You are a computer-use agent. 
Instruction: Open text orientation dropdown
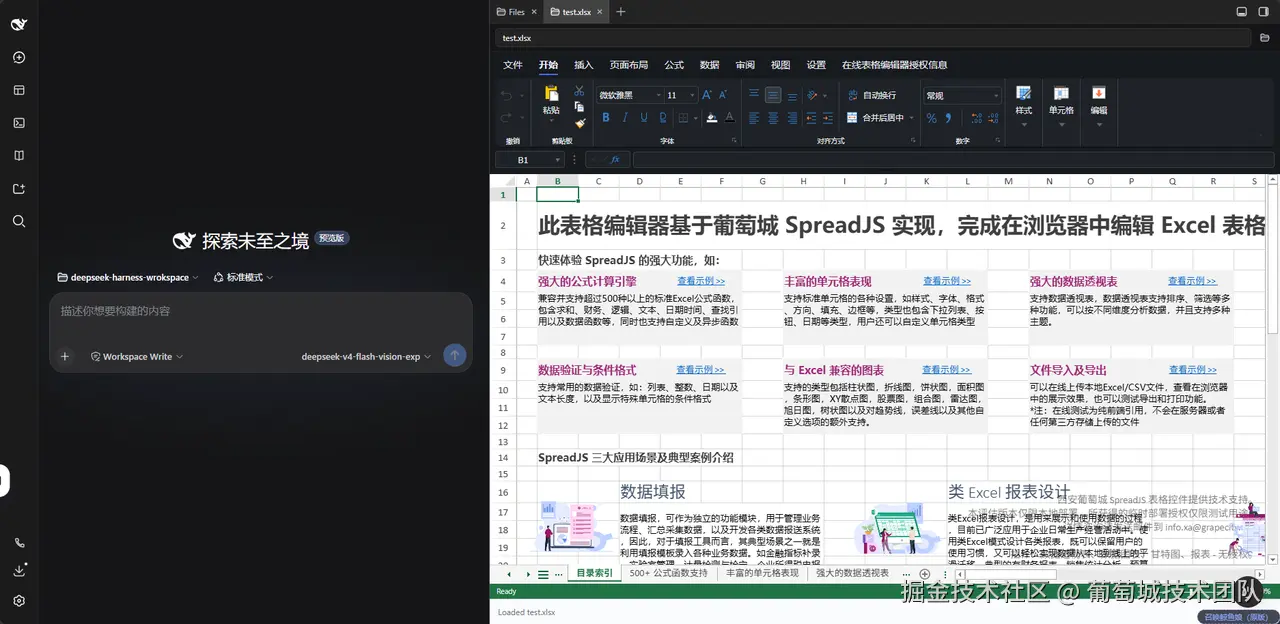tap(824, 95)
